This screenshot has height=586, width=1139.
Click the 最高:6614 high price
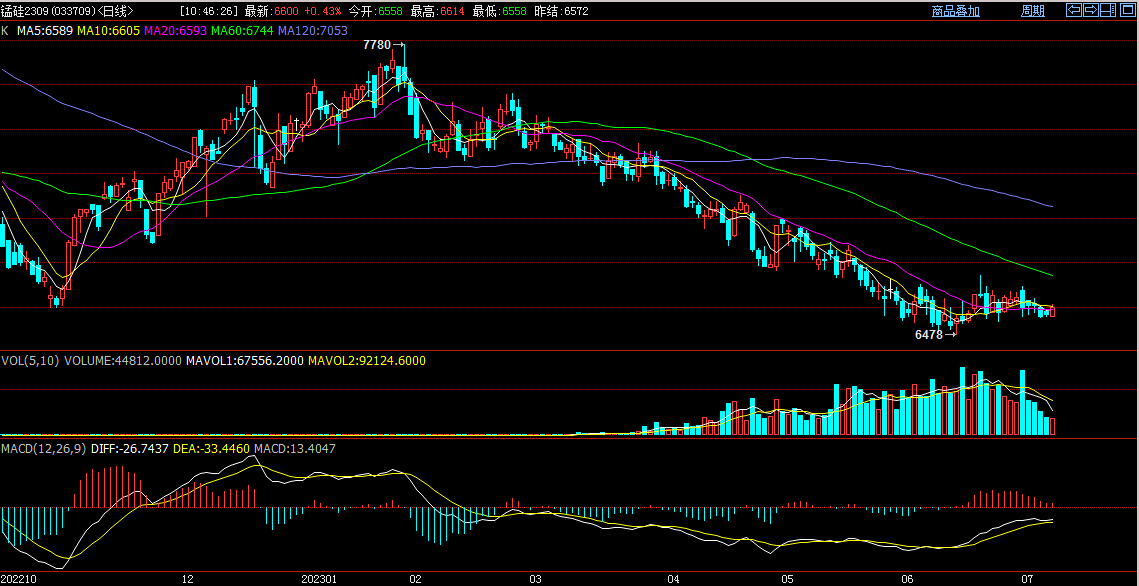click(x=438, y=11)
